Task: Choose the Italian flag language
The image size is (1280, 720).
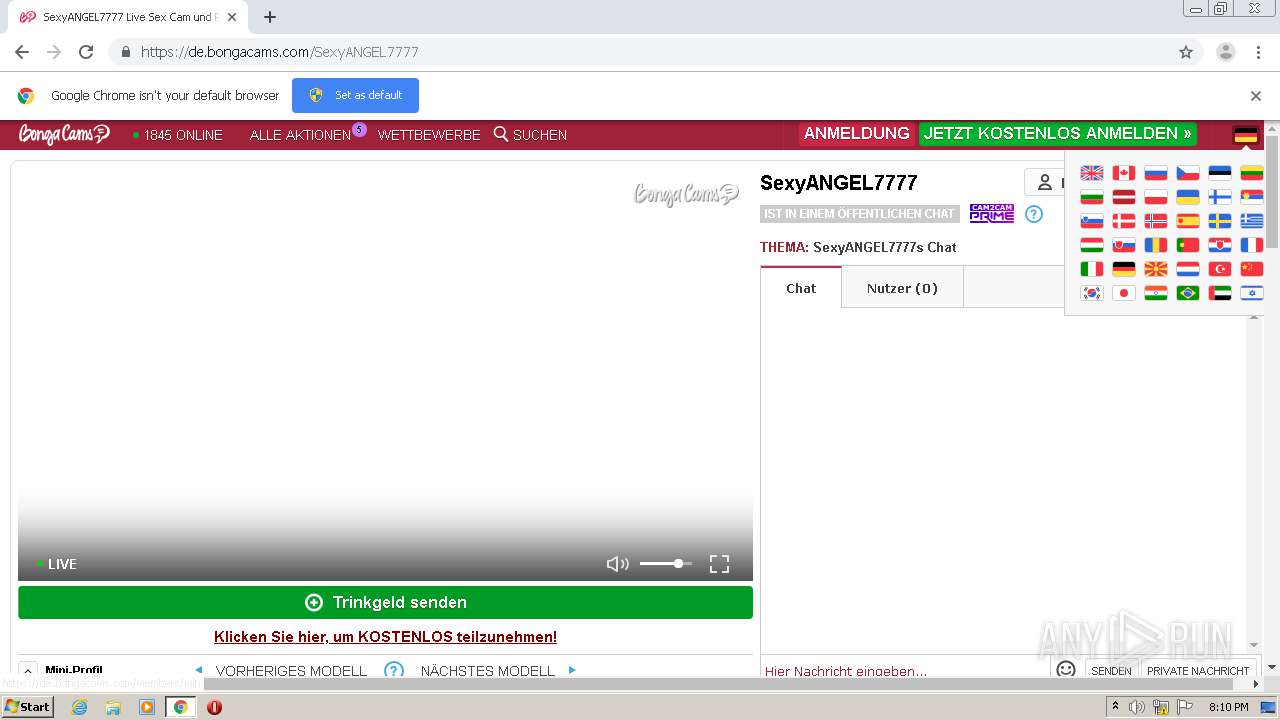Action: 1092,269
